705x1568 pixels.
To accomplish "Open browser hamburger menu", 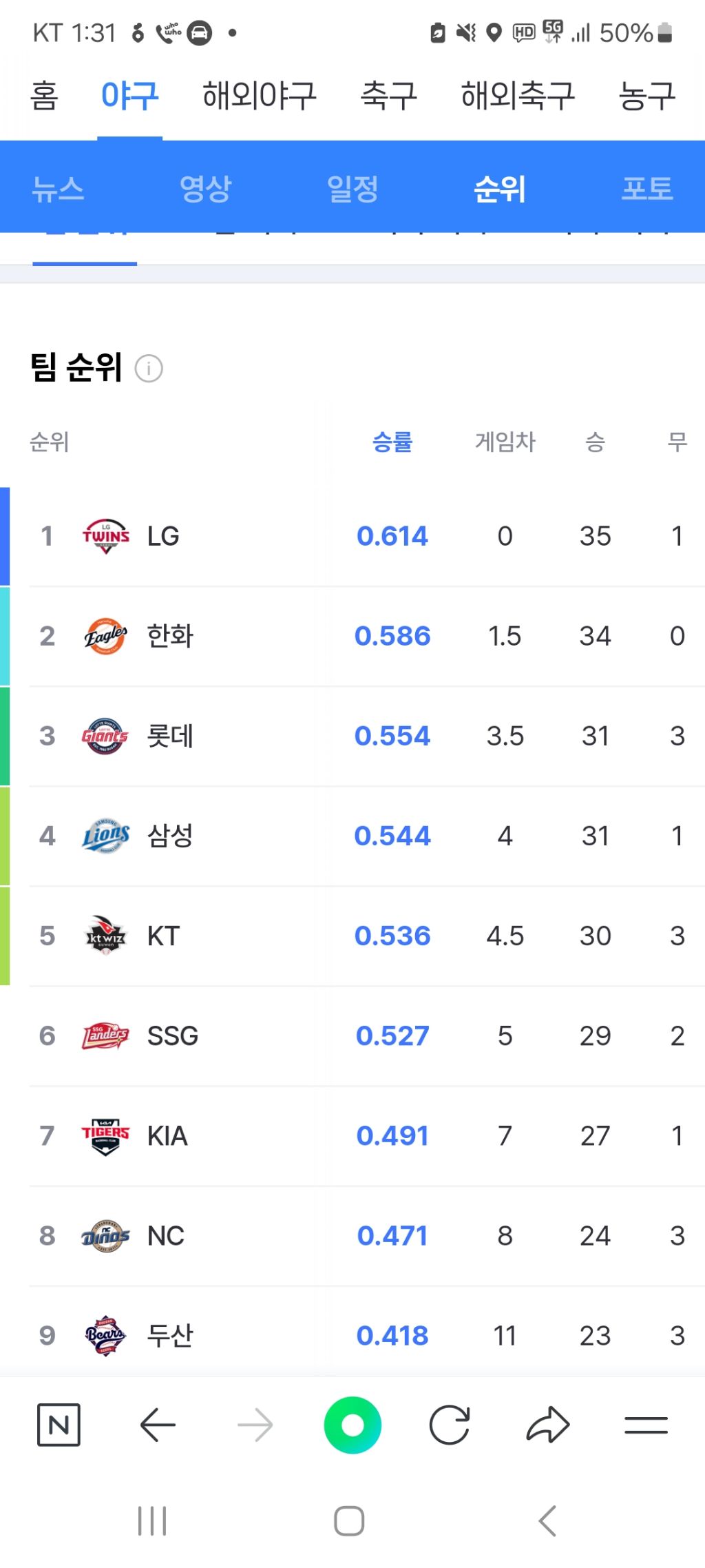I will (646, 1425).
